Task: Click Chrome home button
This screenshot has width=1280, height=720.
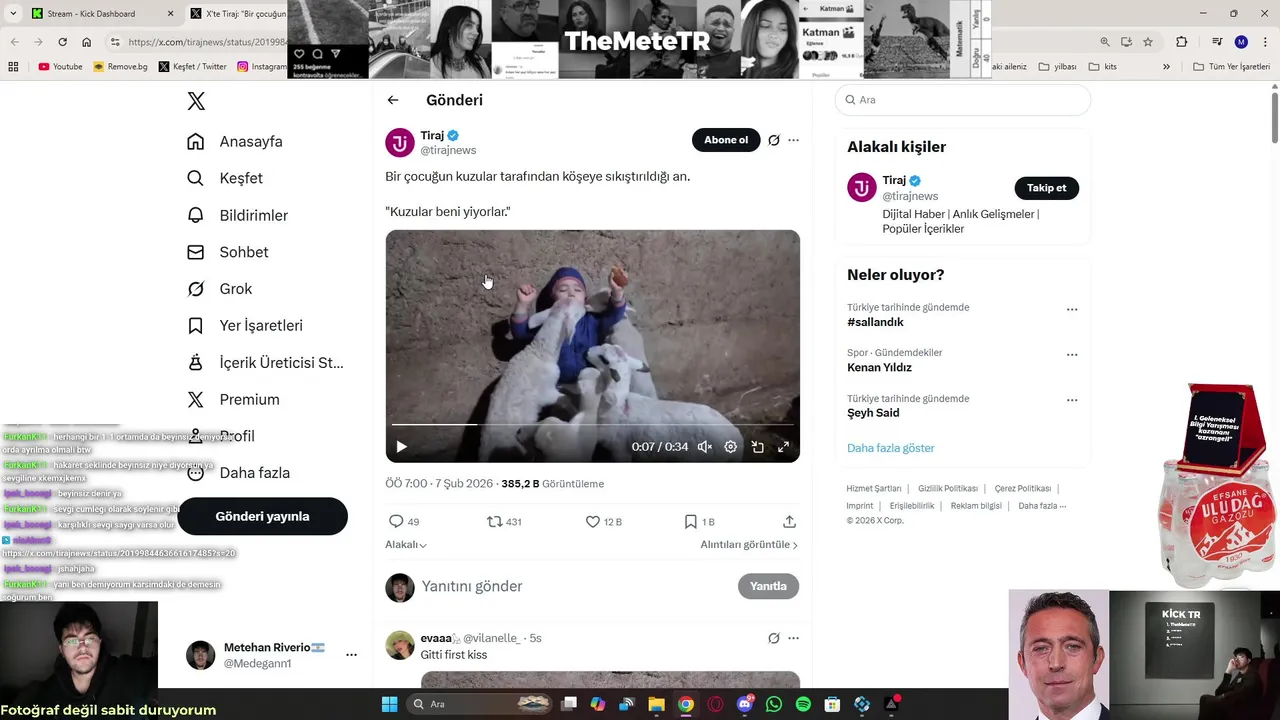Action: point(86,42)
